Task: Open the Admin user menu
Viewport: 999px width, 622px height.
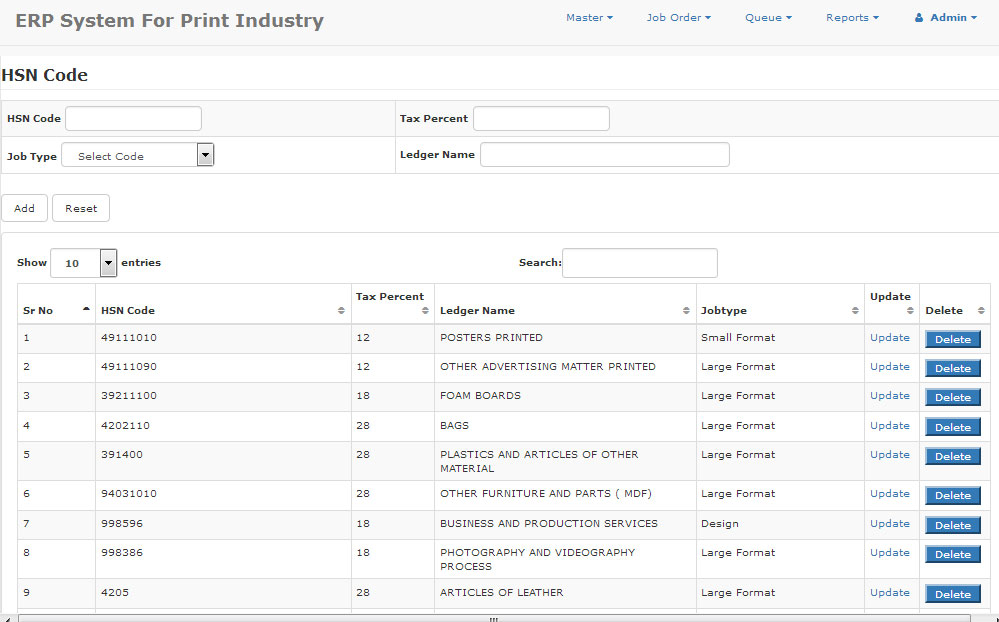Action: (945, 18)
